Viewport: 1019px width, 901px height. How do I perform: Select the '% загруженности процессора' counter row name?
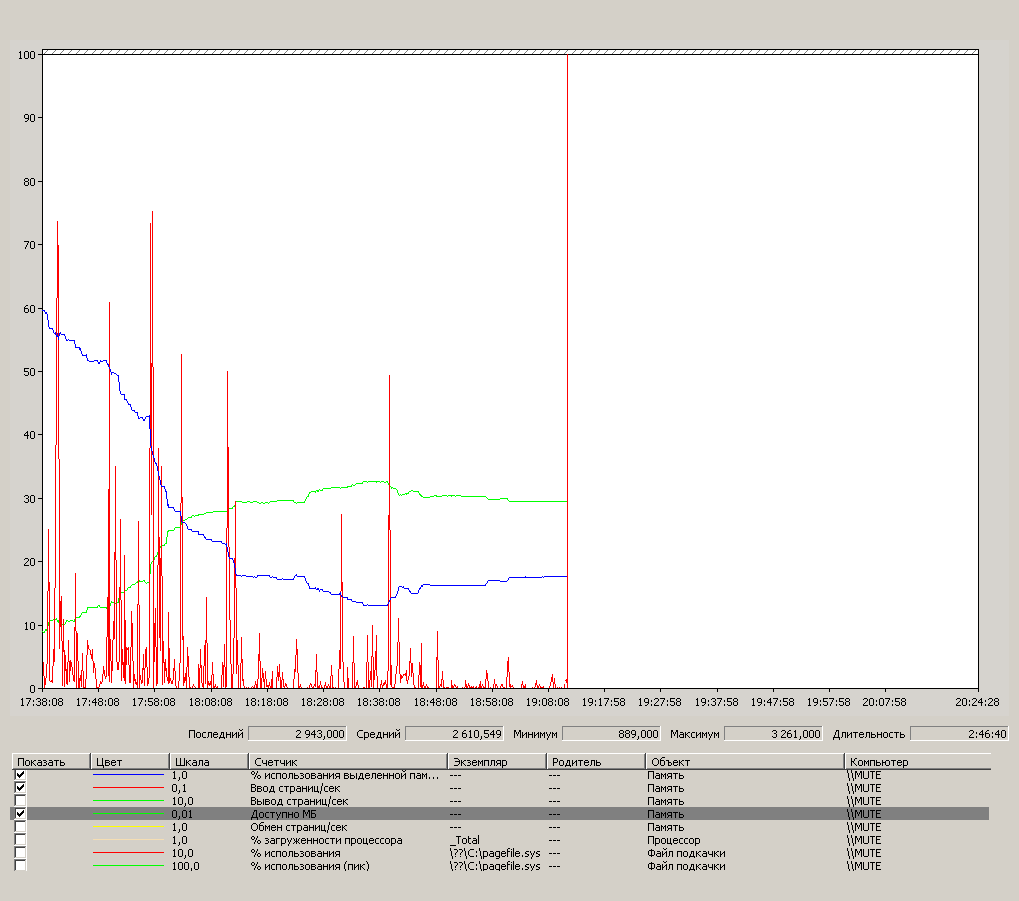[x=326, y=840]
